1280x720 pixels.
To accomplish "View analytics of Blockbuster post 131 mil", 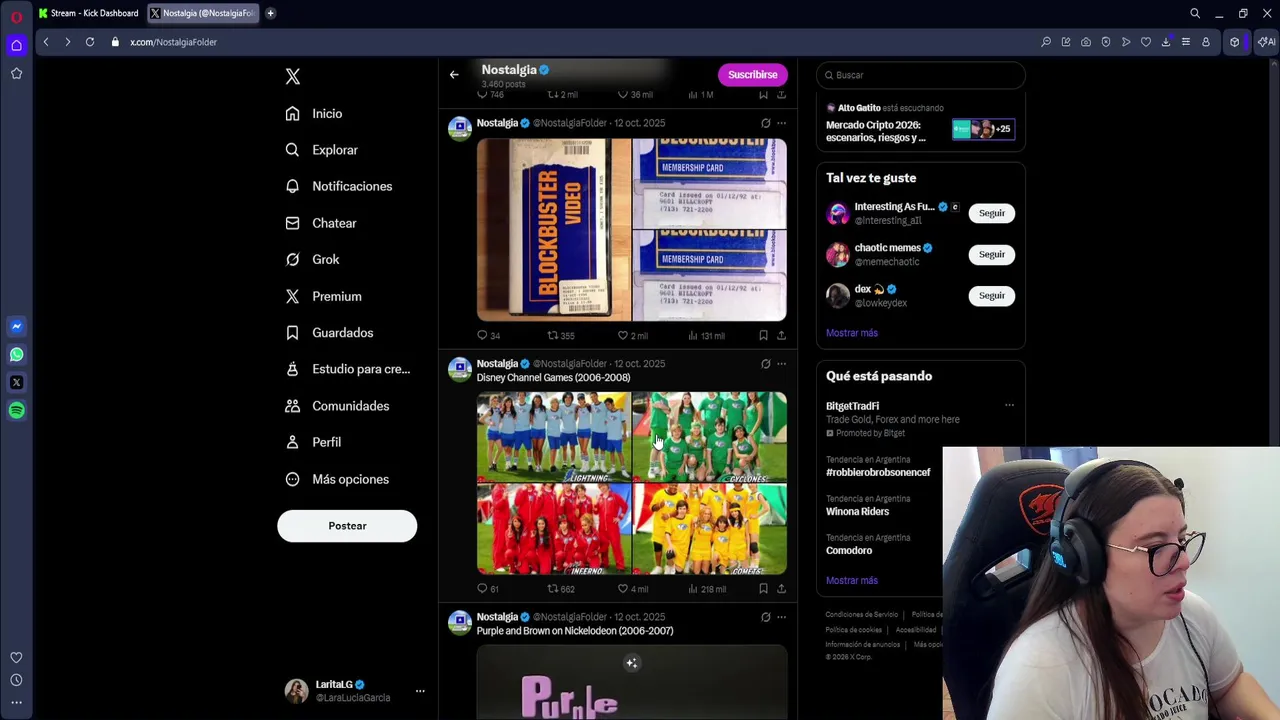I will tap(706, 336).
